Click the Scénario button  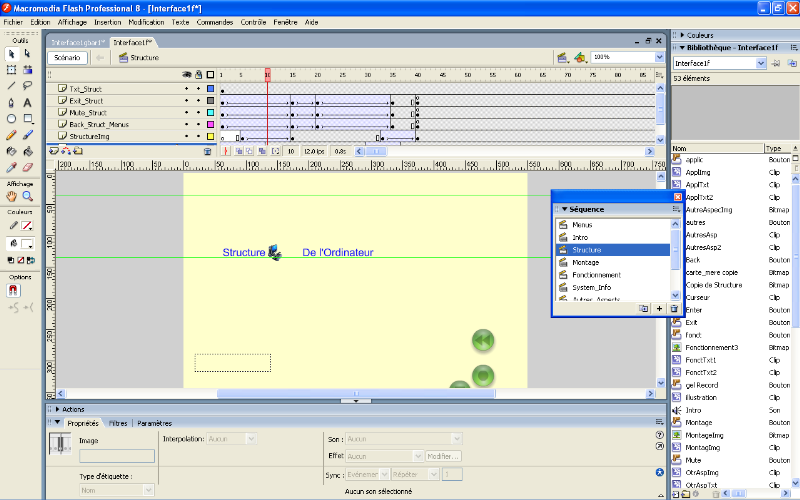[68, 58]
